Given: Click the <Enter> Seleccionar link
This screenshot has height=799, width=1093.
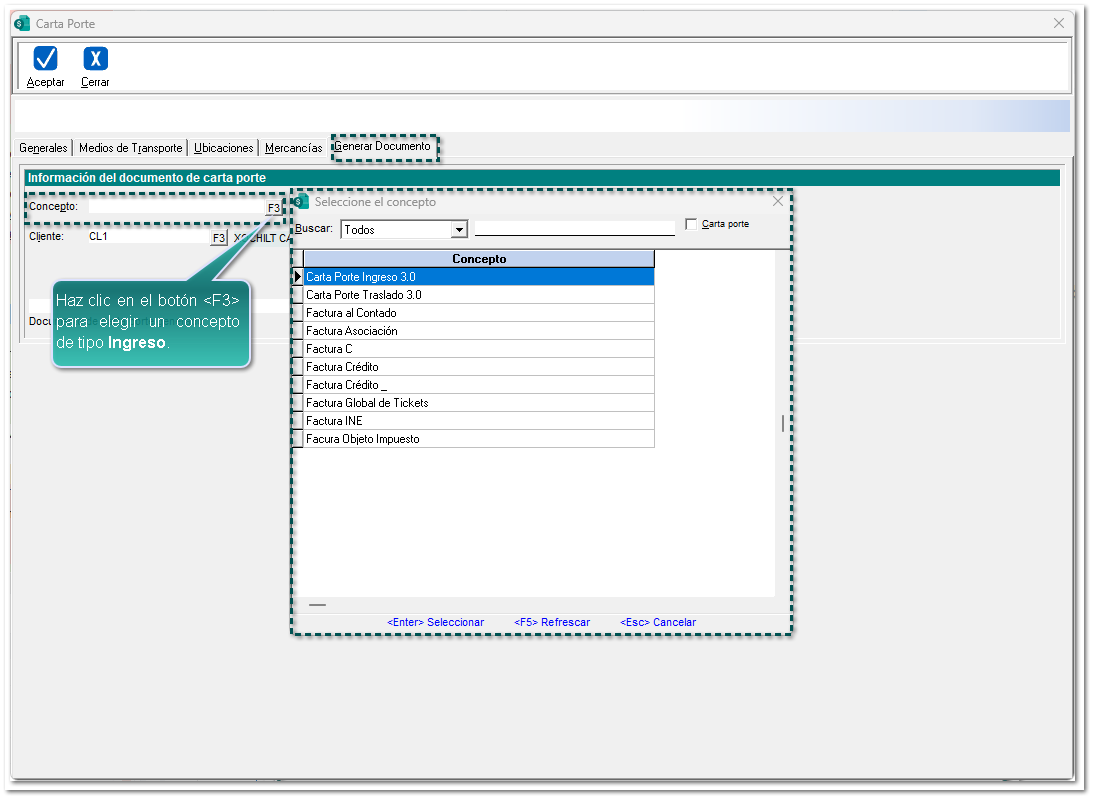Looking at the screenshot, I should pyautogui.click(x=435, y=622).
